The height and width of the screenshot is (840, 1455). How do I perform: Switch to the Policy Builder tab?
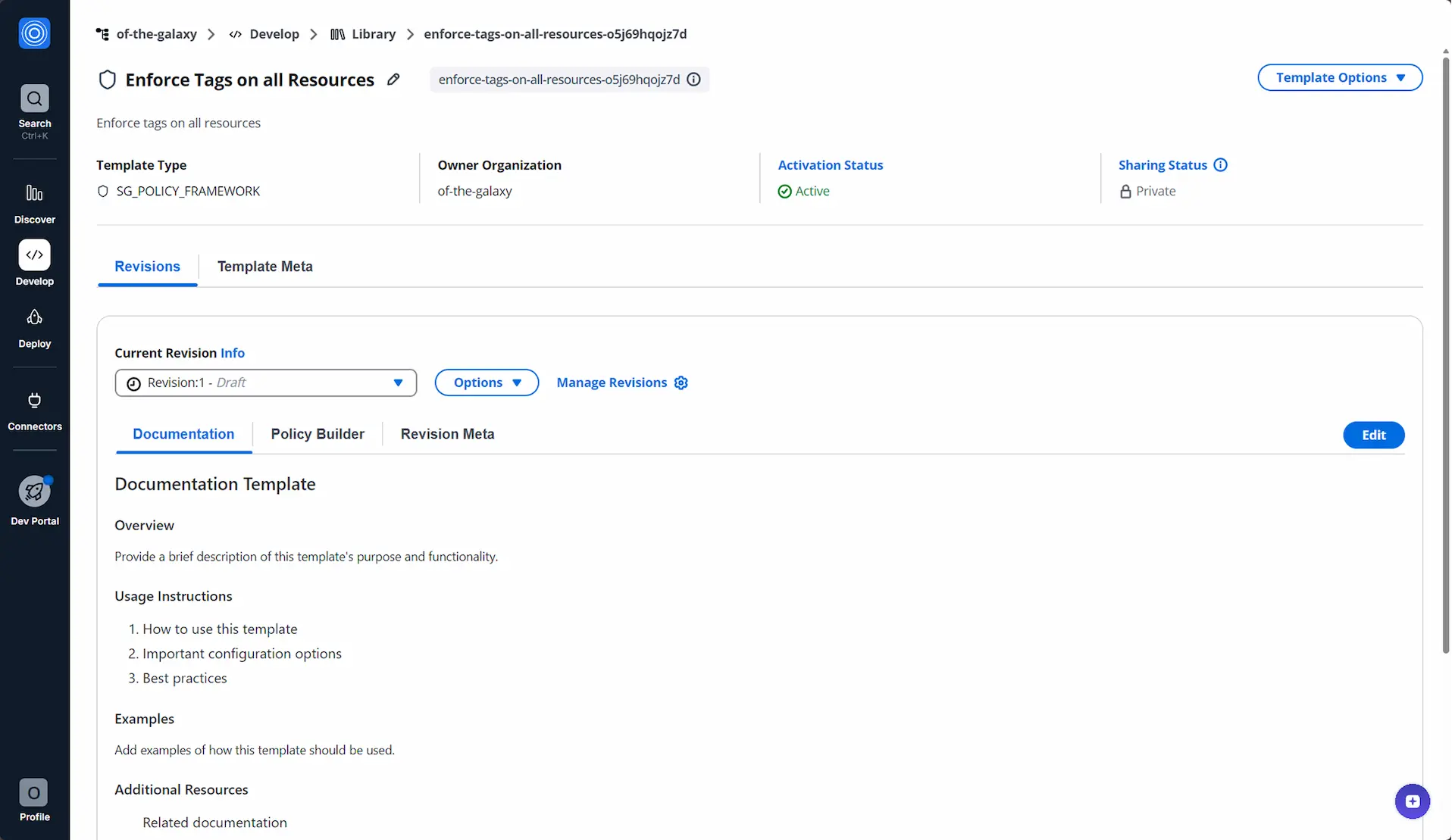(x=317, y=434)
